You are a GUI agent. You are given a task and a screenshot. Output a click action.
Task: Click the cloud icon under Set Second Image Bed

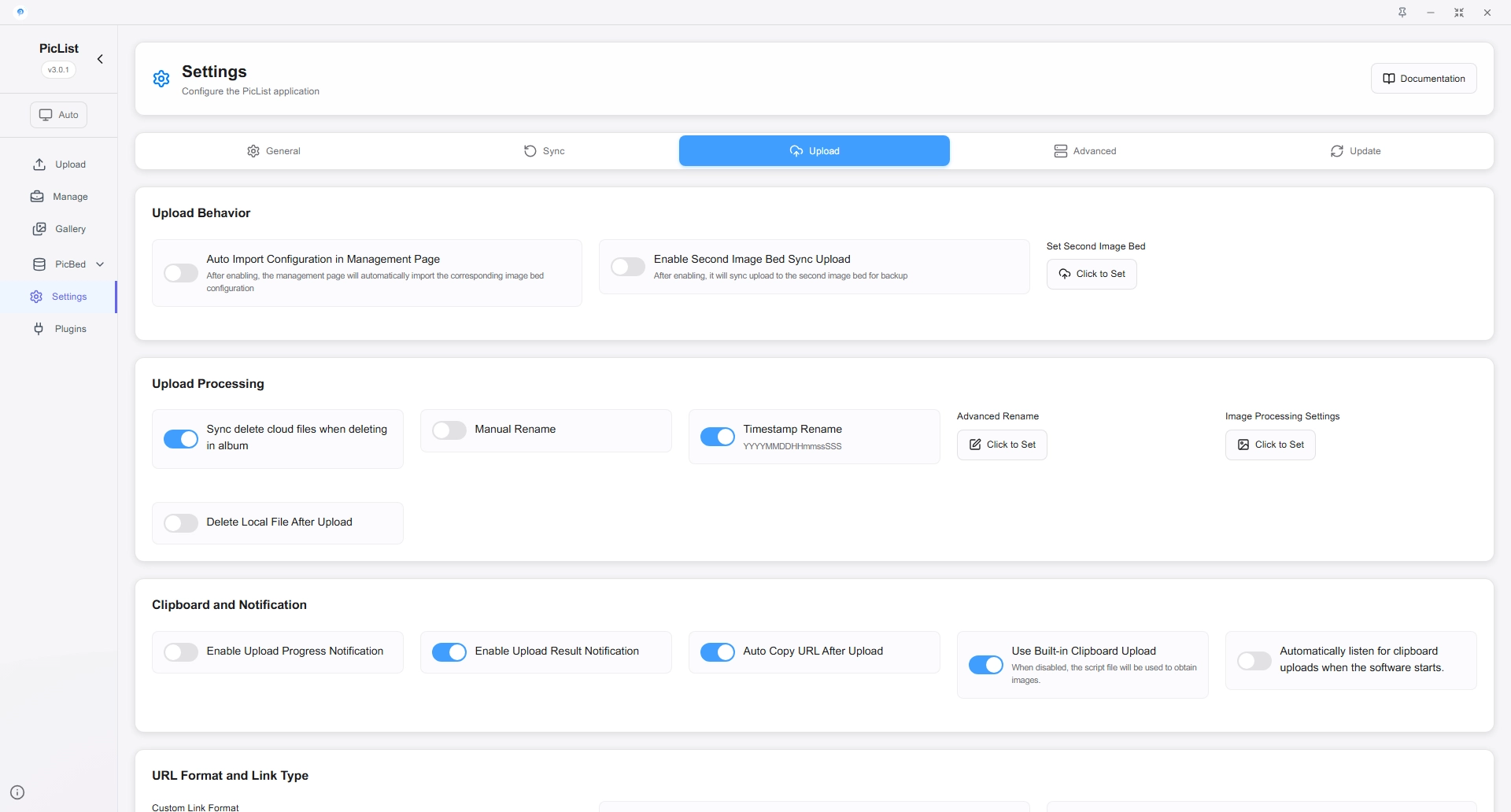click(x=1065, y=274)
